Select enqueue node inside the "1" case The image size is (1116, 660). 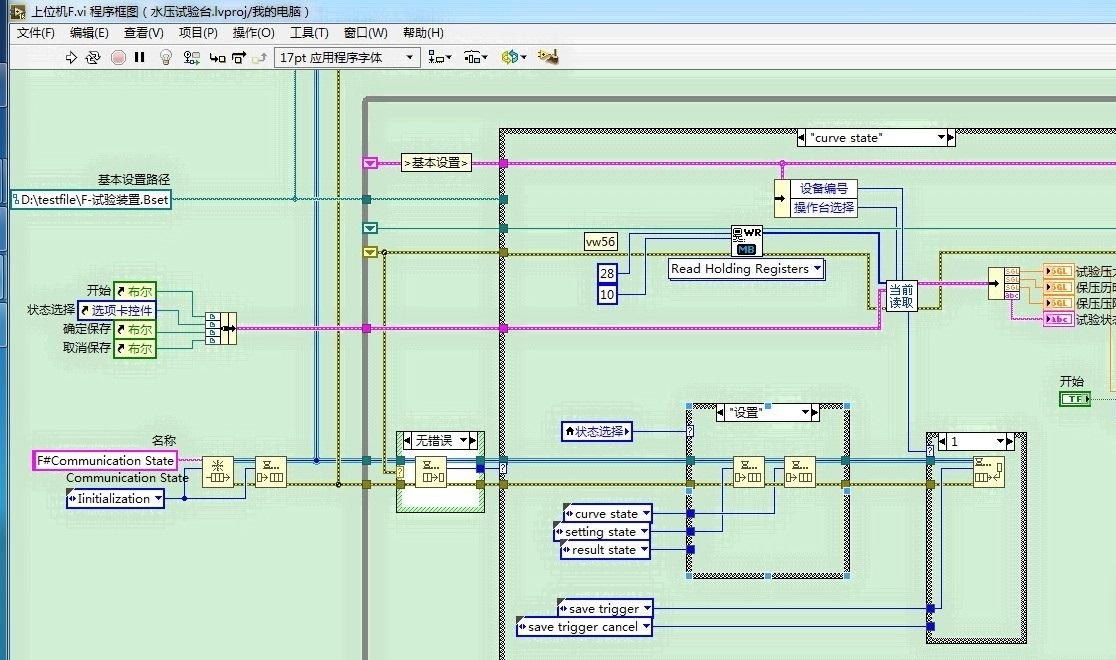pos(989,471)
